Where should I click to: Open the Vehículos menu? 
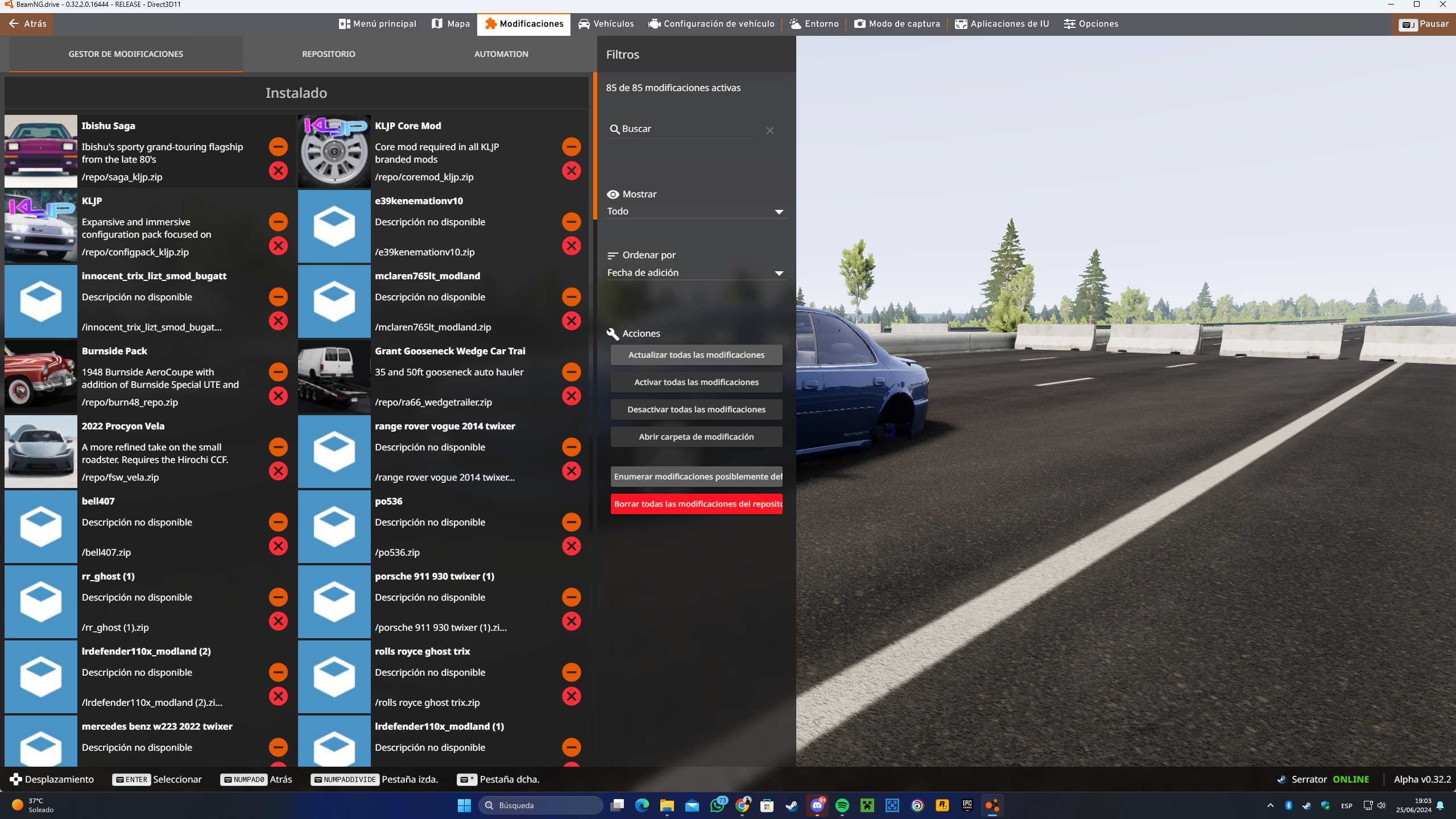pos(606,24)
